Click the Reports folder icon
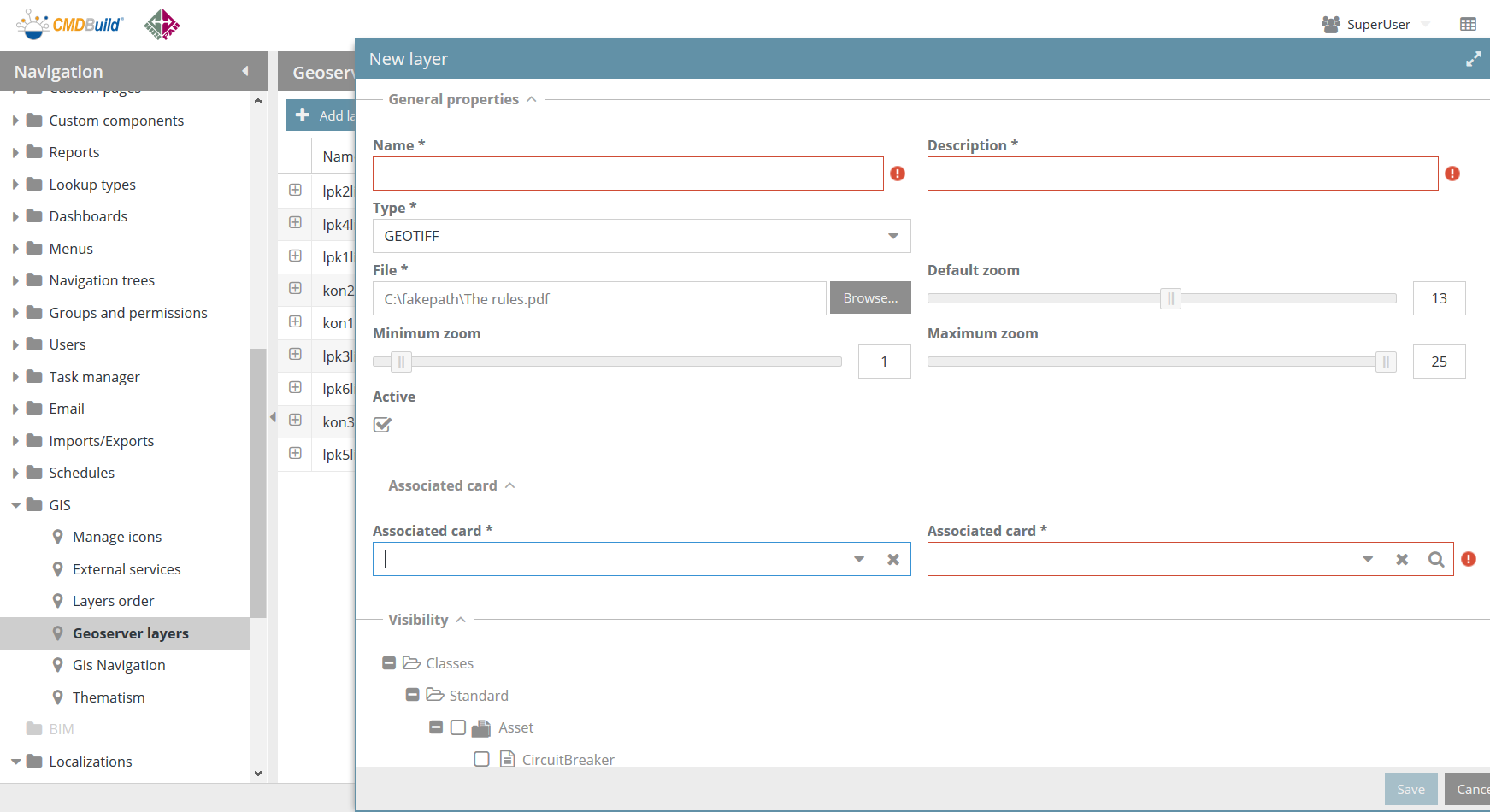1490x812 pixels. [x=34, y=152]
